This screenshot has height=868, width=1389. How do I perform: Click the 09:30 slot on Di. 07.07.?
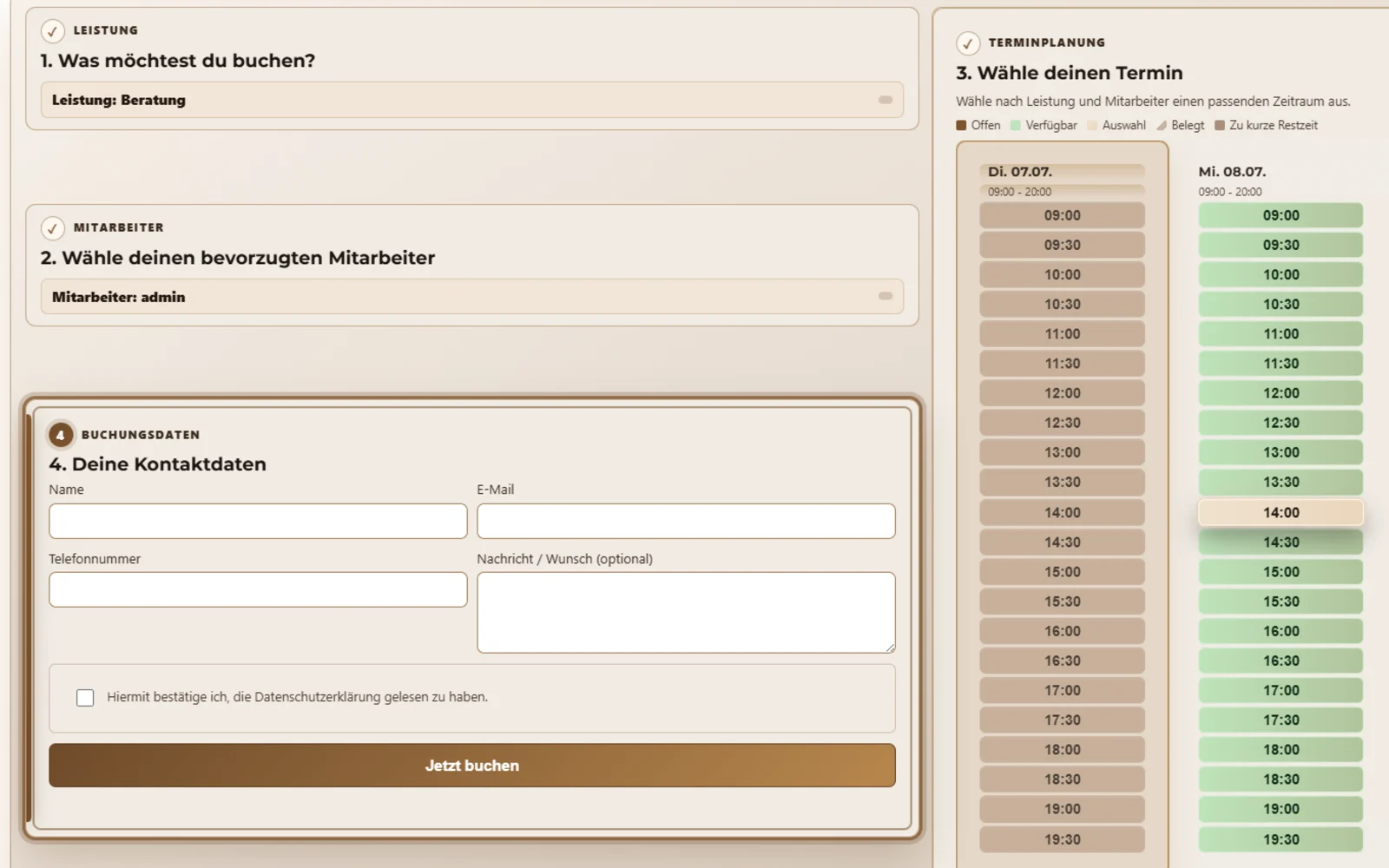[x=1062, y=245]
